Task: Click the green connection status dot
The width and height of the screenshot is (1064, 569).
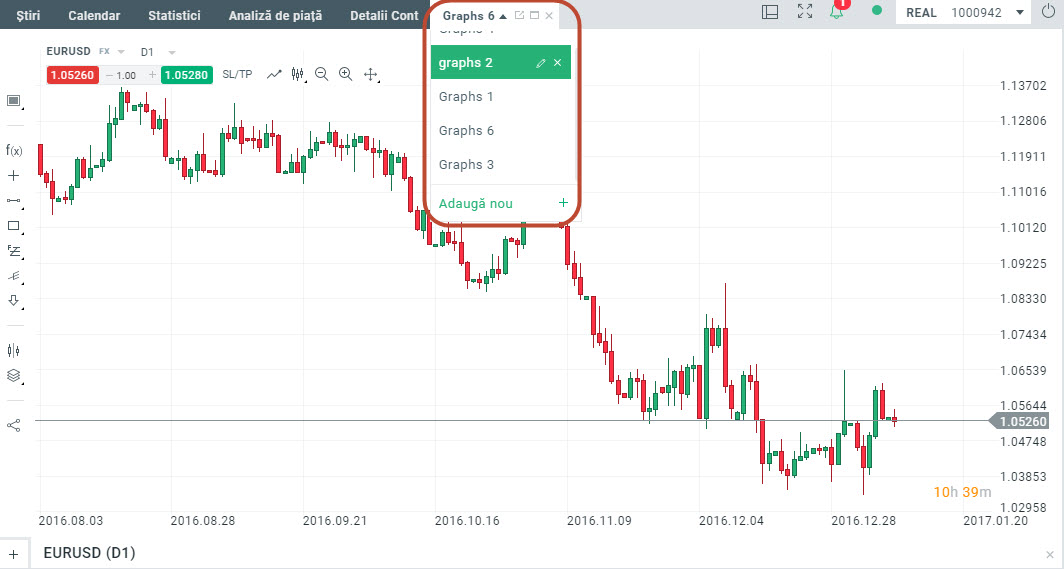Action: click(x=877, y=10)
